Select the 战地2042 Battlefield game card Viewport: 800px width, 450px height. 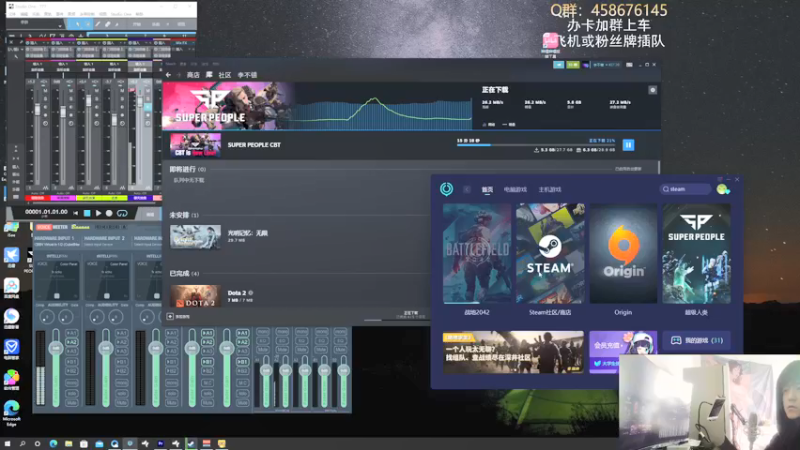tap(477, 254)
